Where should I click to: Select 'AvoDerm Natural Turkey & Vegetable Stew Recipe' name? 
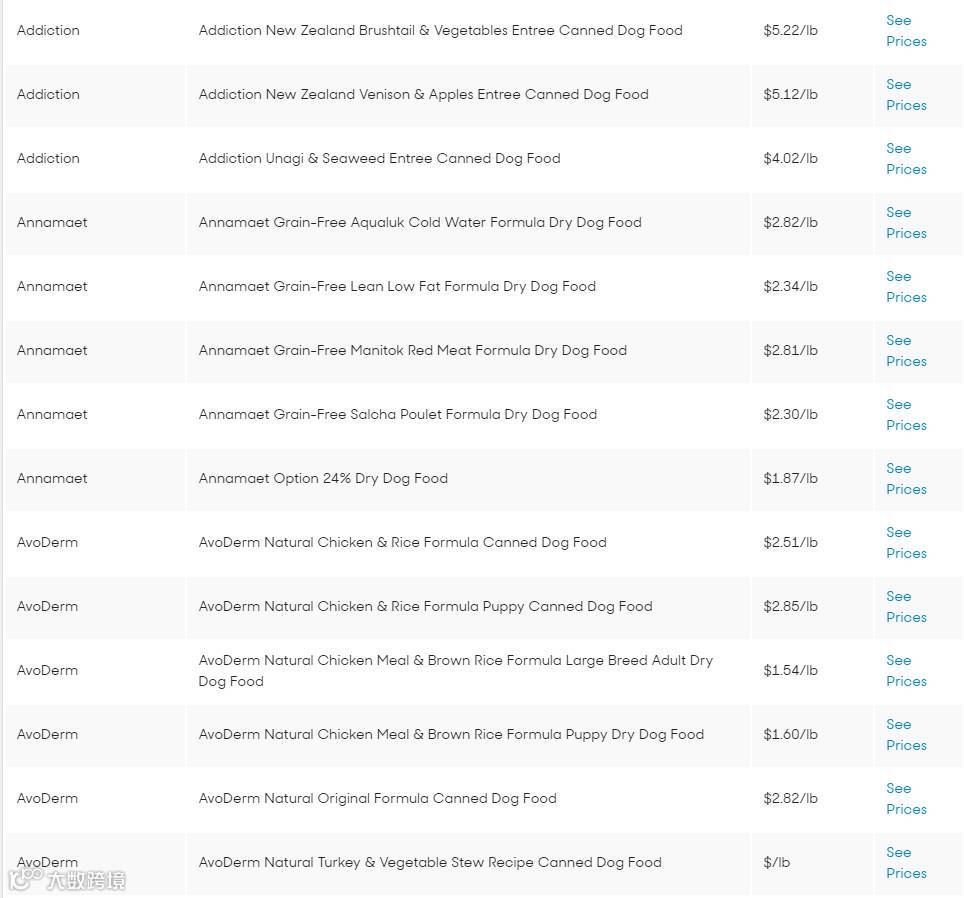(x=430, y=861)
